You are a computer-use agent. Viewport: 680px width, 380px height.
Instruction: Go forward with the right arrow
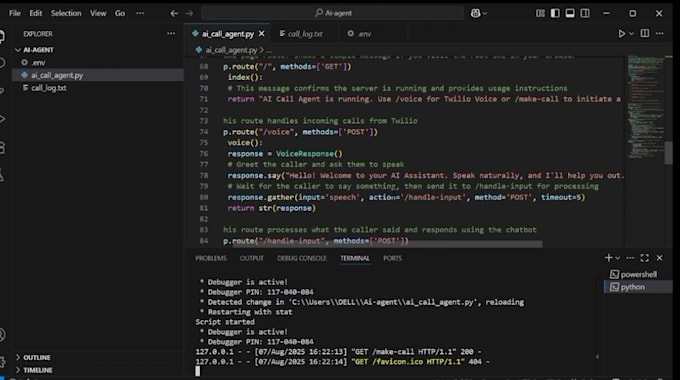click(189, 13)
